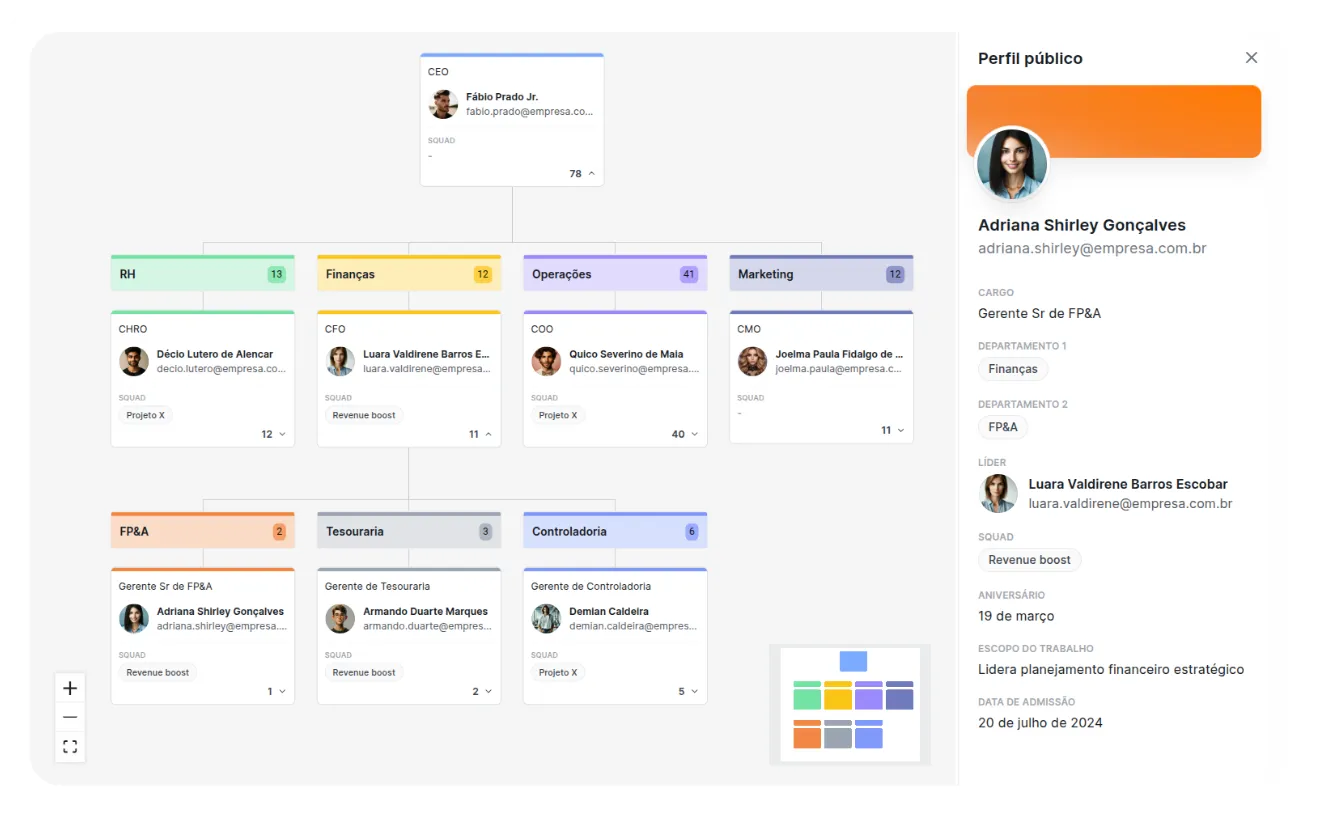
Task: Click leader Luara's avatar in profile panel
Action: 997,493
